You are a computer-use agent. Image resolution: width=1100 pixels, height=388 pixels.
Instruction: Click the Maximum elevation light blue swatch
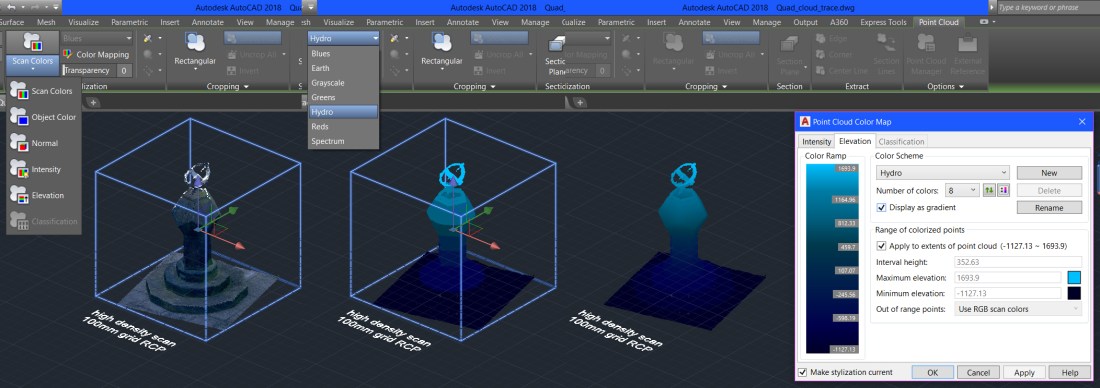[x=1074, y=277]
